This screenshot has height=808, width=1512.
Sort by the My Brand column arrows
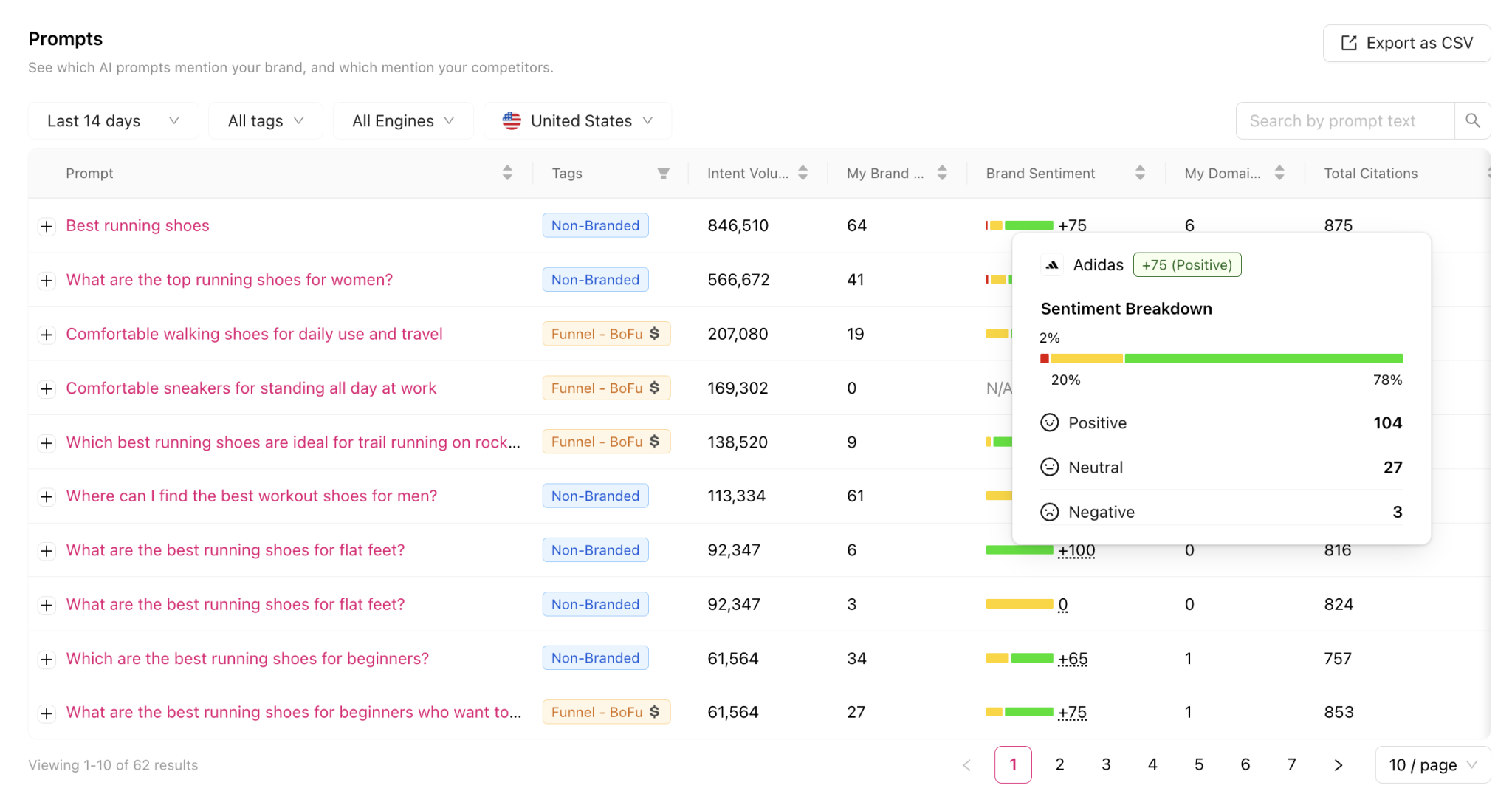point(942,173)
